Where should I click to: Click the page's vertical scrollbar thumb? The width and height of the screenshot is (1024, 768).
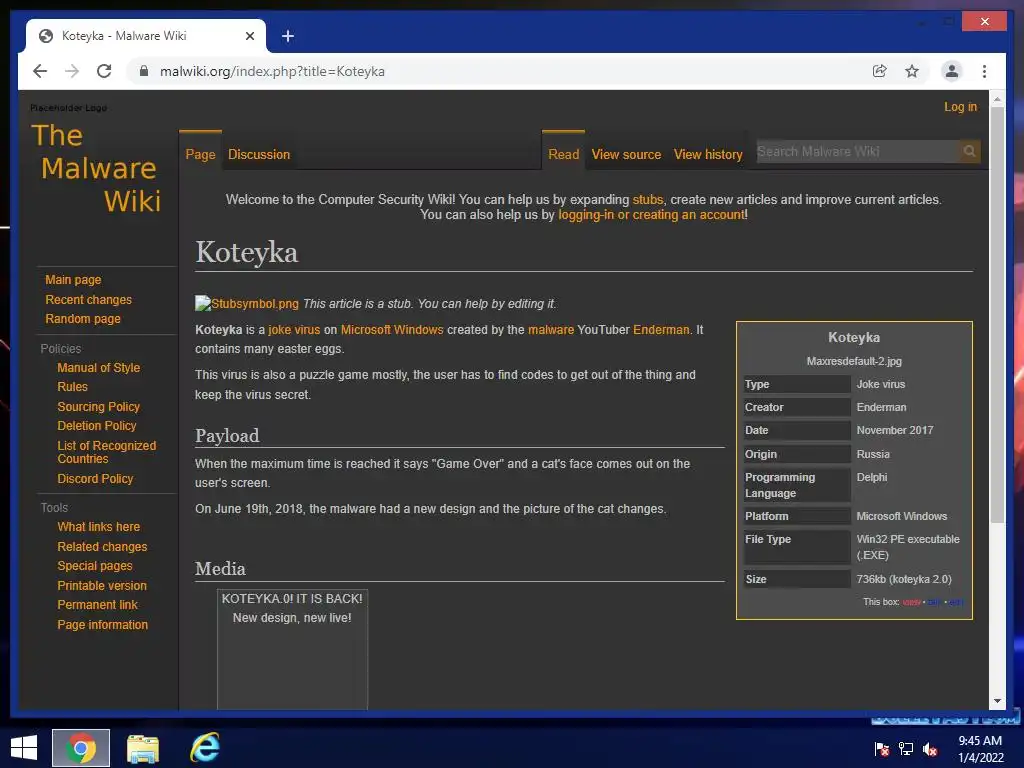(997, 313)
